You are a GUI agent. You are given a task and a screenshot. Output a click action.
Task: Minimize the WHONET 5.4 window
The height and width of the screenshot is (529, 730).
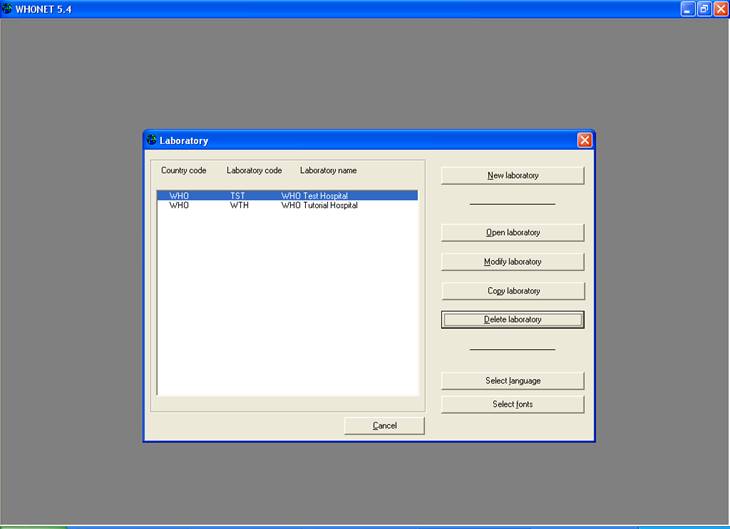(x=687, y=9)
